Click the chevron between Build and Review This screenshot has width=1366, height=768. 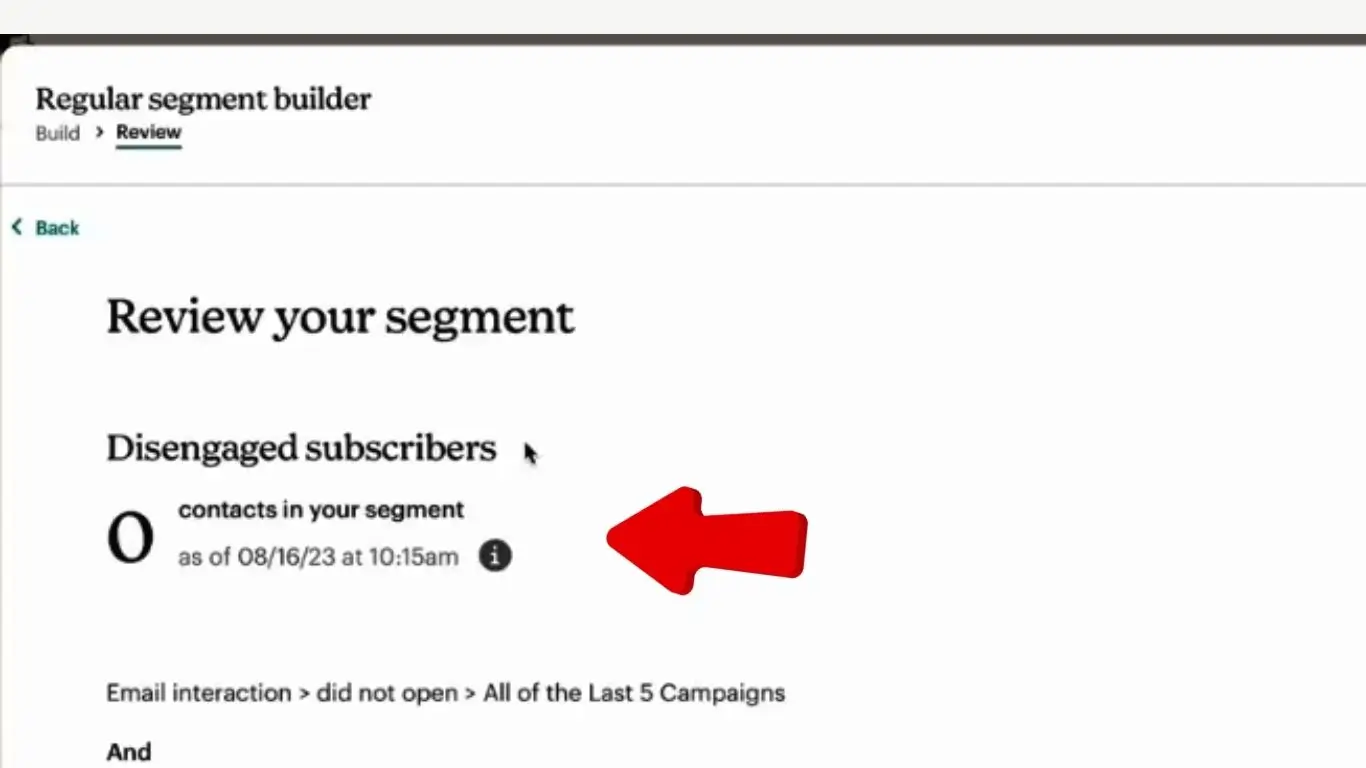tap(99, 132)
